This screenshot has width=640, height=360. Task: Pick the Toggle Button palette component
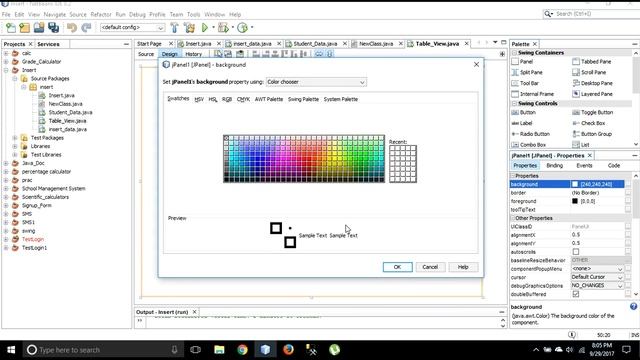point(592,112)
